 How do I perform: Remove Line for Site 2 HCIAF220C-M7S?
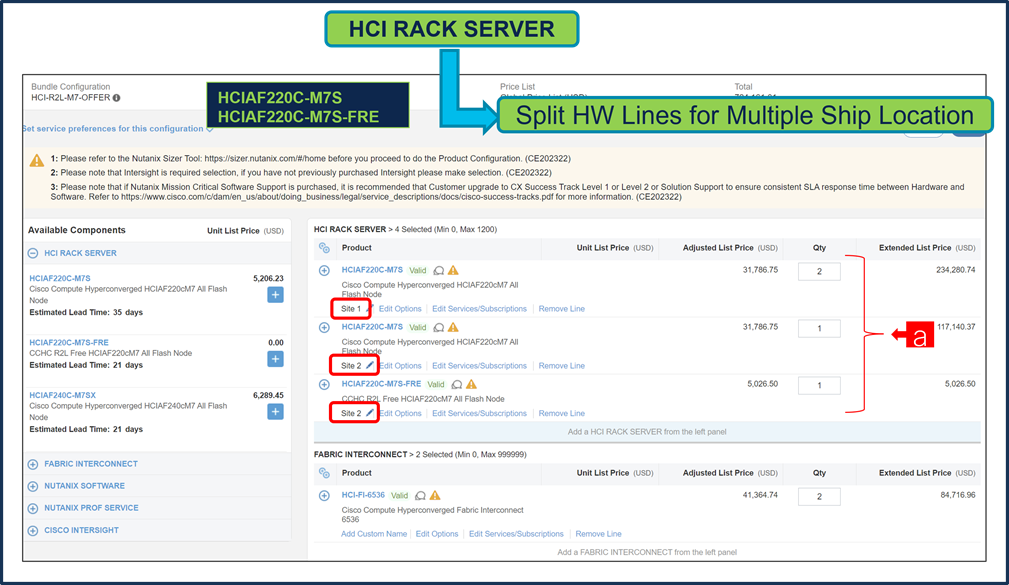point(562,366)
